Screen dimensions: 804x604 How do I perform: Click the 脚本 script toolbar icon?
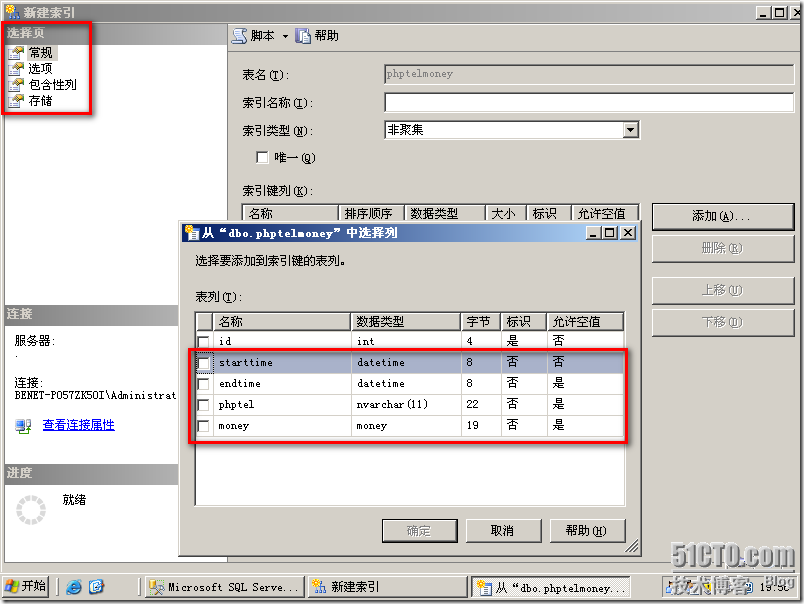tap(239, 36)
